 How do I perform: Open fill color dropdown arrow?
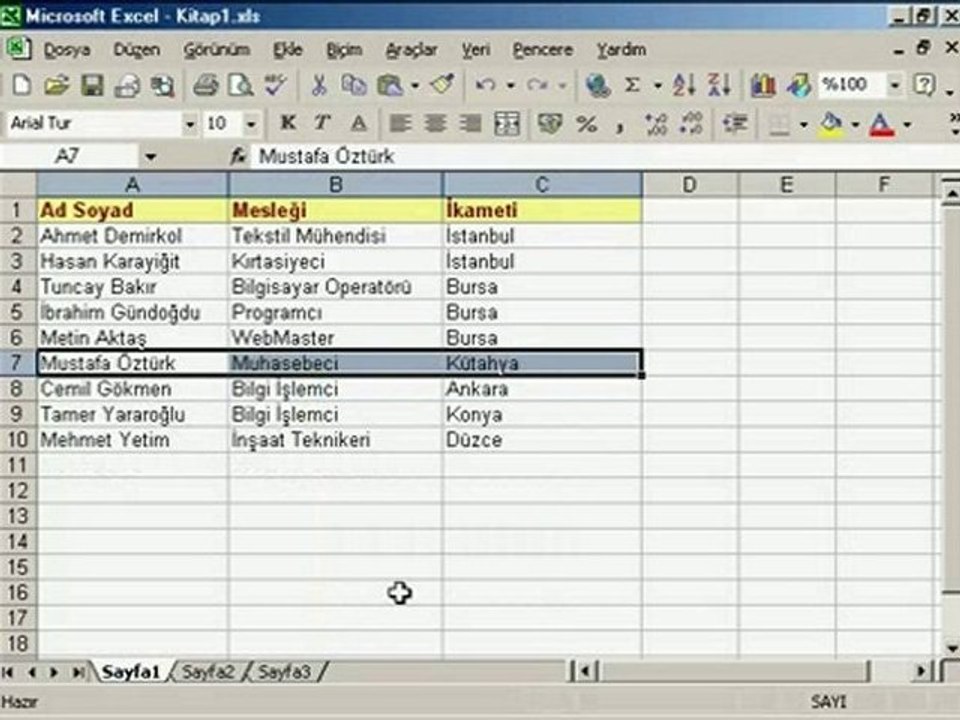(855, 125)
